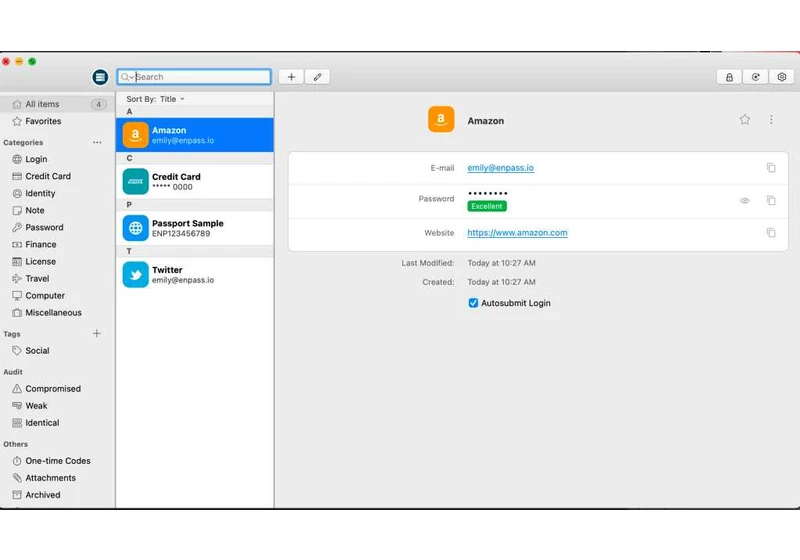Click the Amazon logo in detail header
This screenshot has width=800, height=560.
pyautogui.click(x=441, y=119)
